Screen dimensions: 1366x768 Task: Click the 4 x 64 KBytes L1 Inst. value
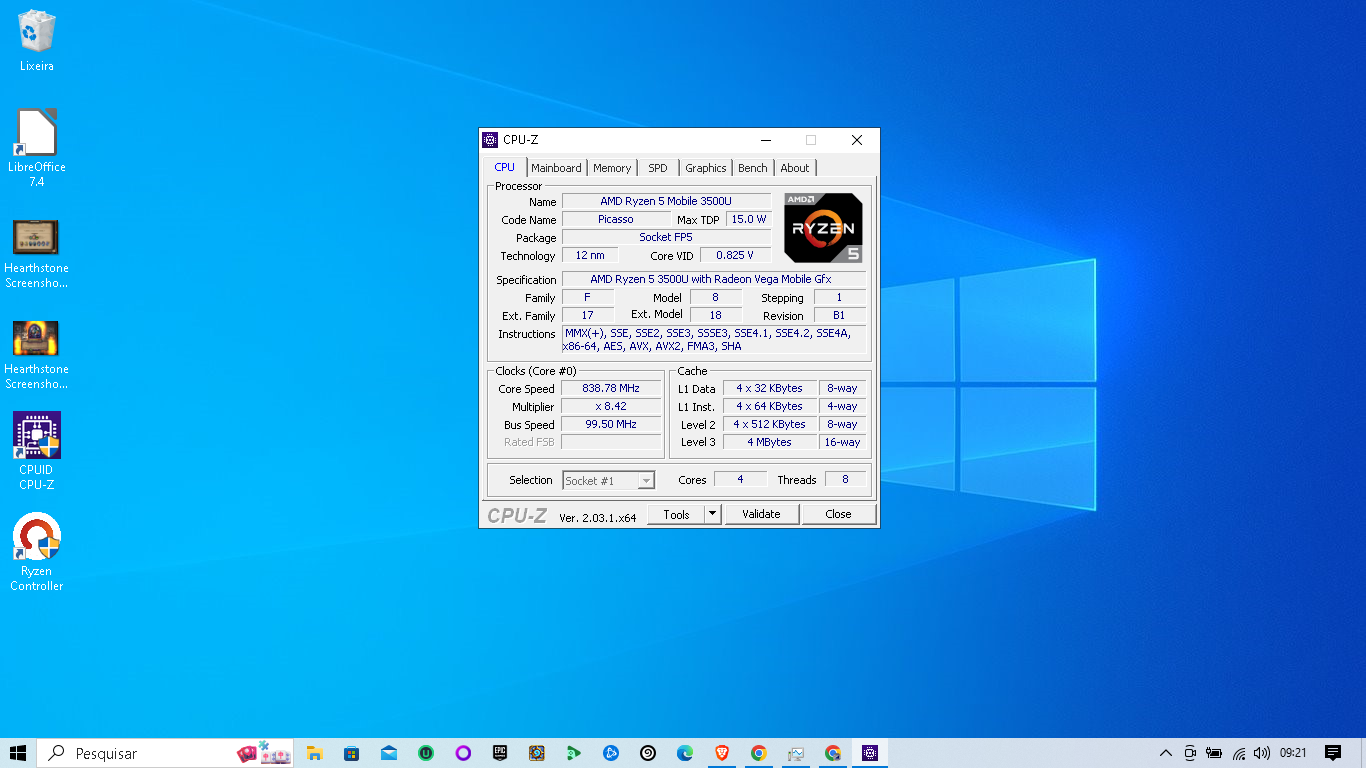[769, 406]
